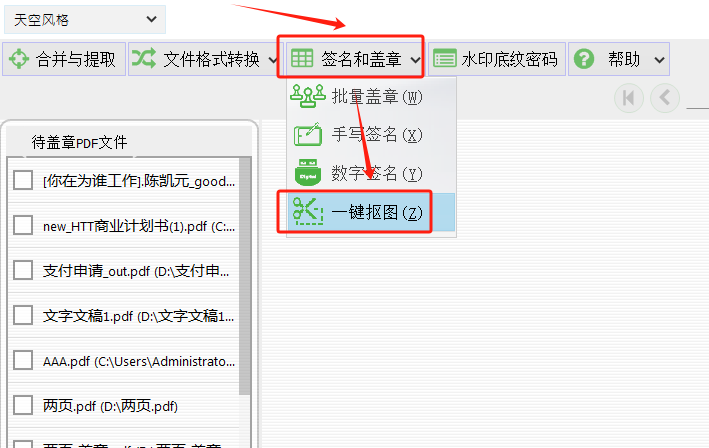This screenshot has width=709, height=448.
Task: Open the 合并与提取 toolbar button
Action: [x=64, y=59]
